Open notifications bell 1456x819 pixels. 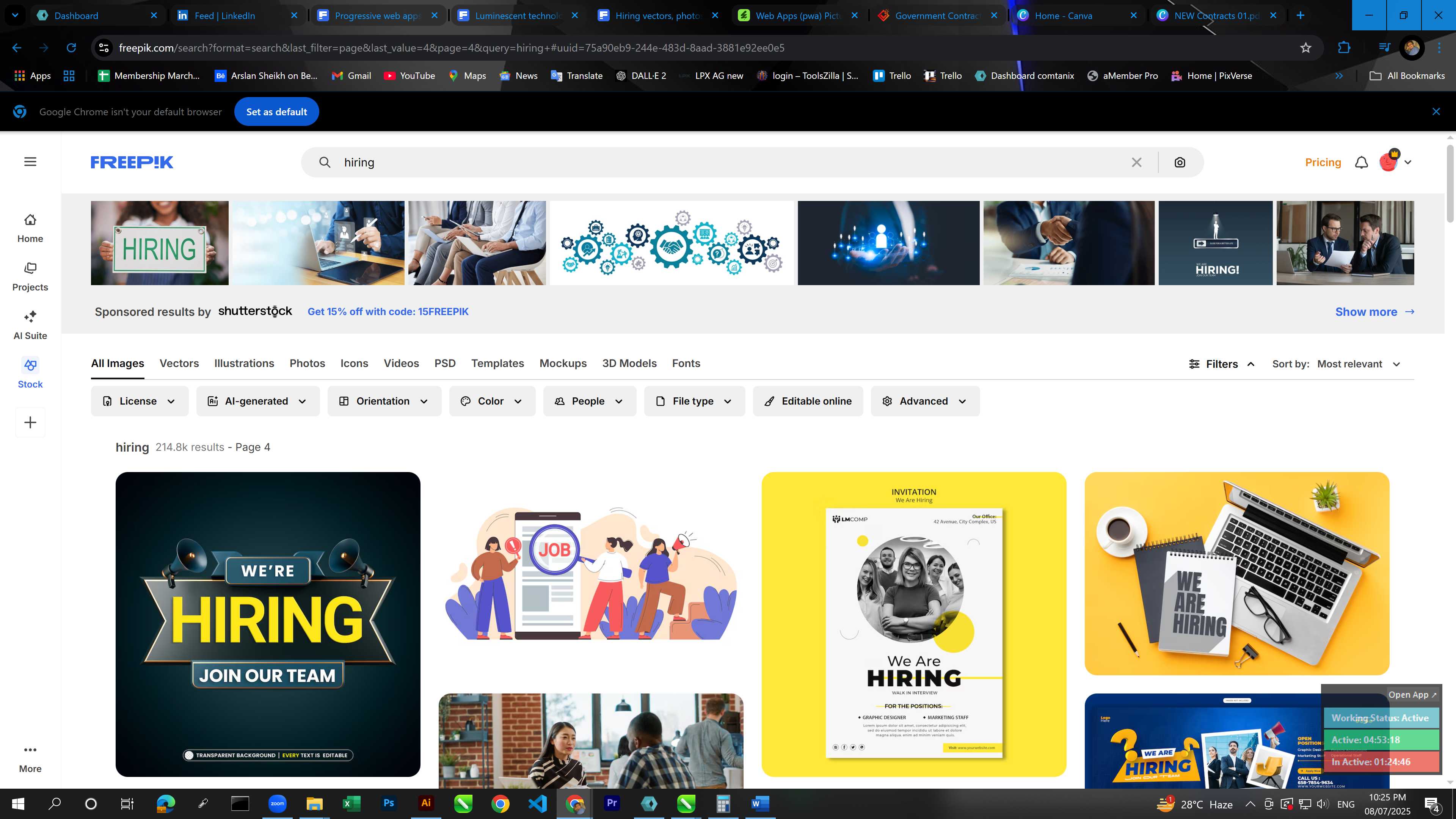[x=1362, y=162]
